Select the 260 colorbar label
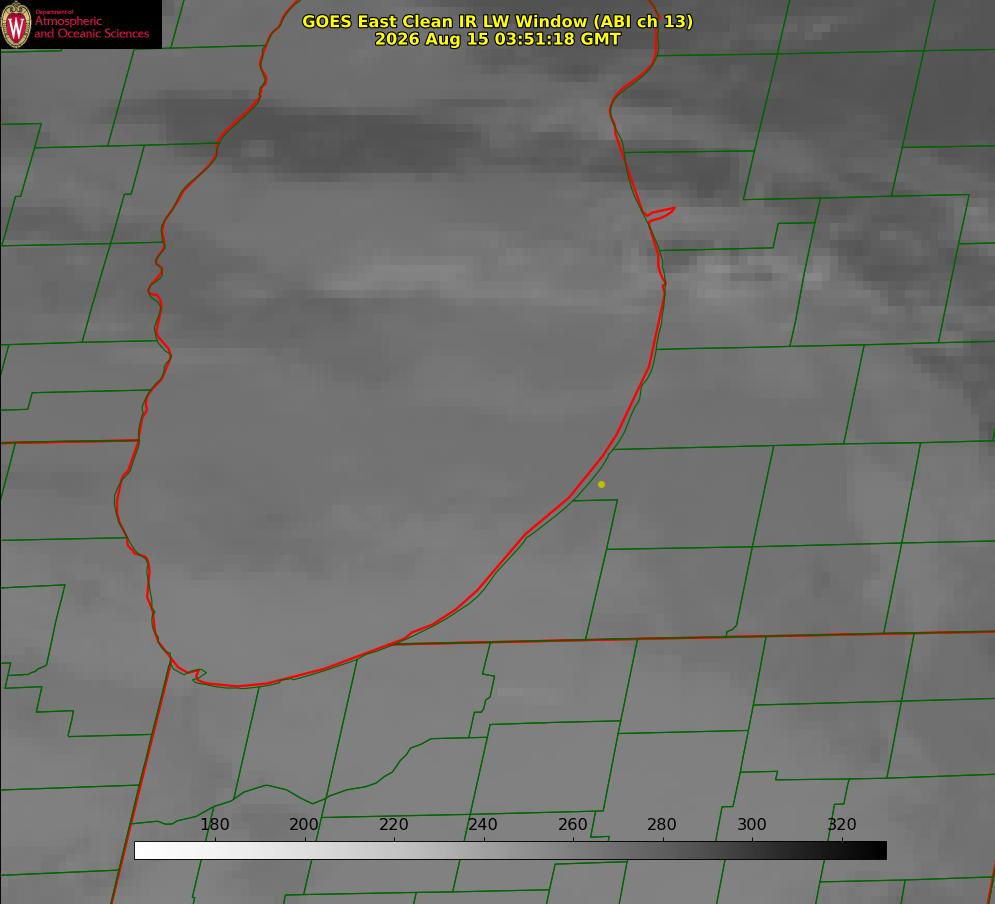This screenshot has width=995, height=904. [x=573, y=824]
